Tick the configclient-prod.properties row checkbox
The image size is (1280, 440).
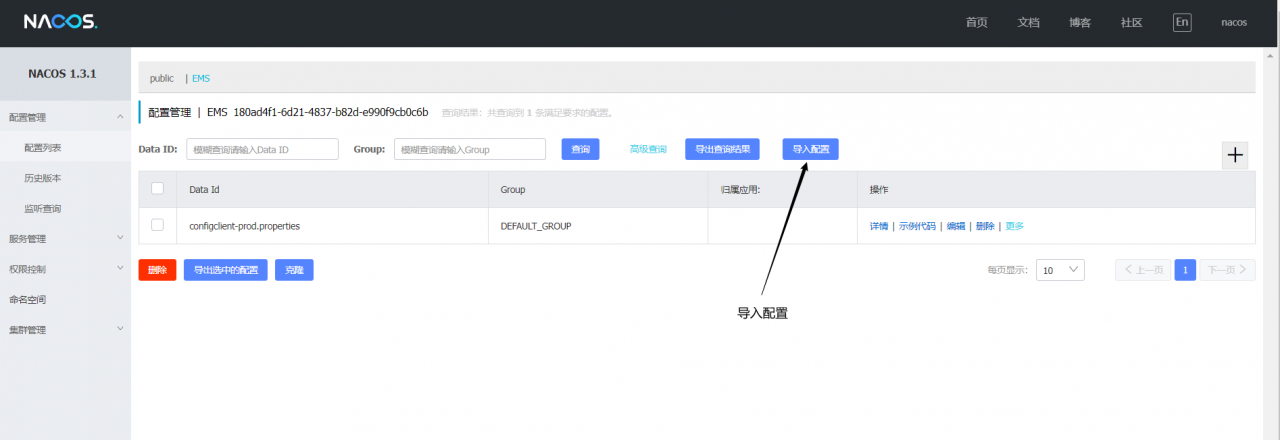[157, 225]
